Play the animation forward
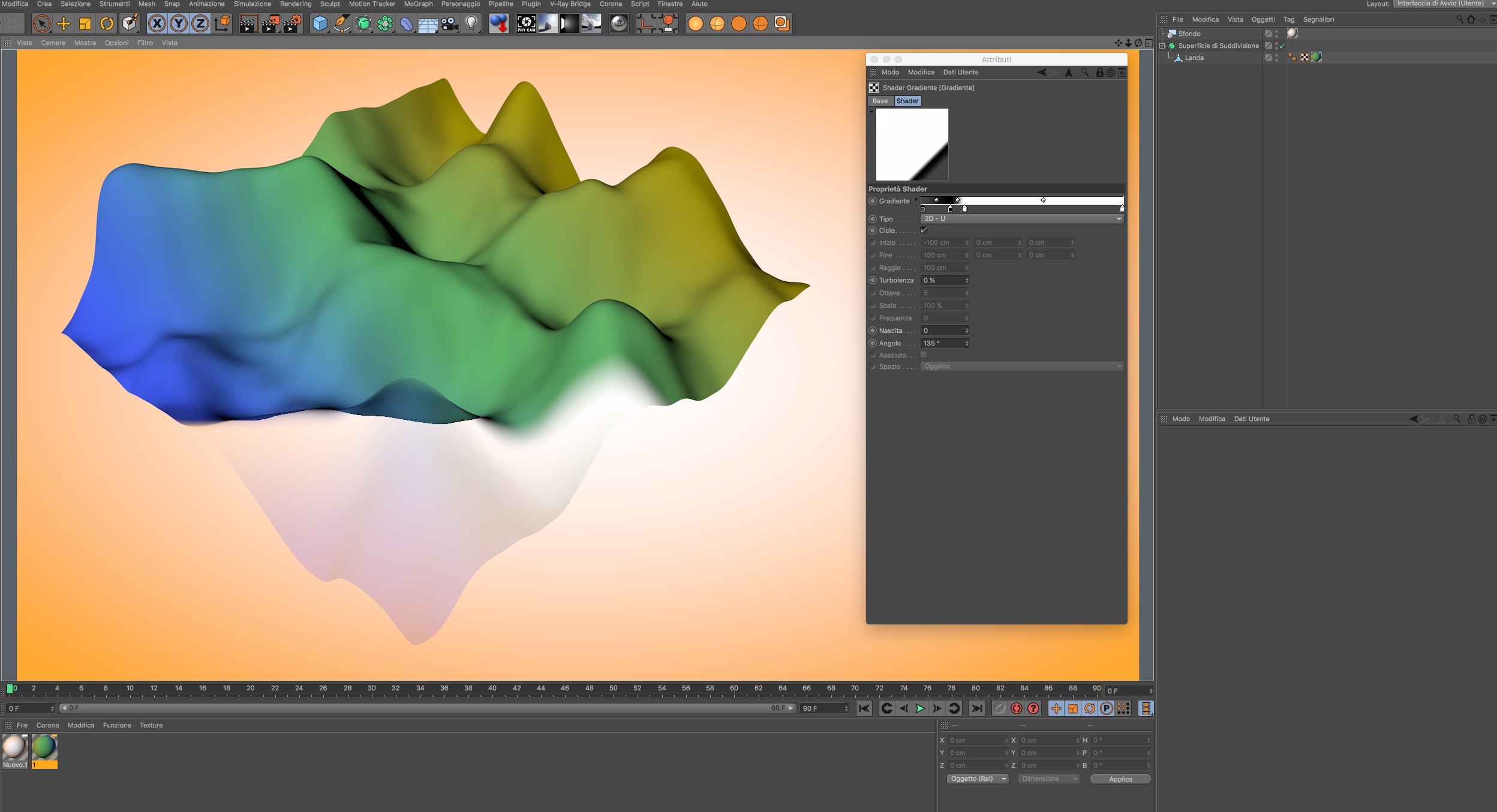This screenshot has height=812, width=1497. pos(920,709)
